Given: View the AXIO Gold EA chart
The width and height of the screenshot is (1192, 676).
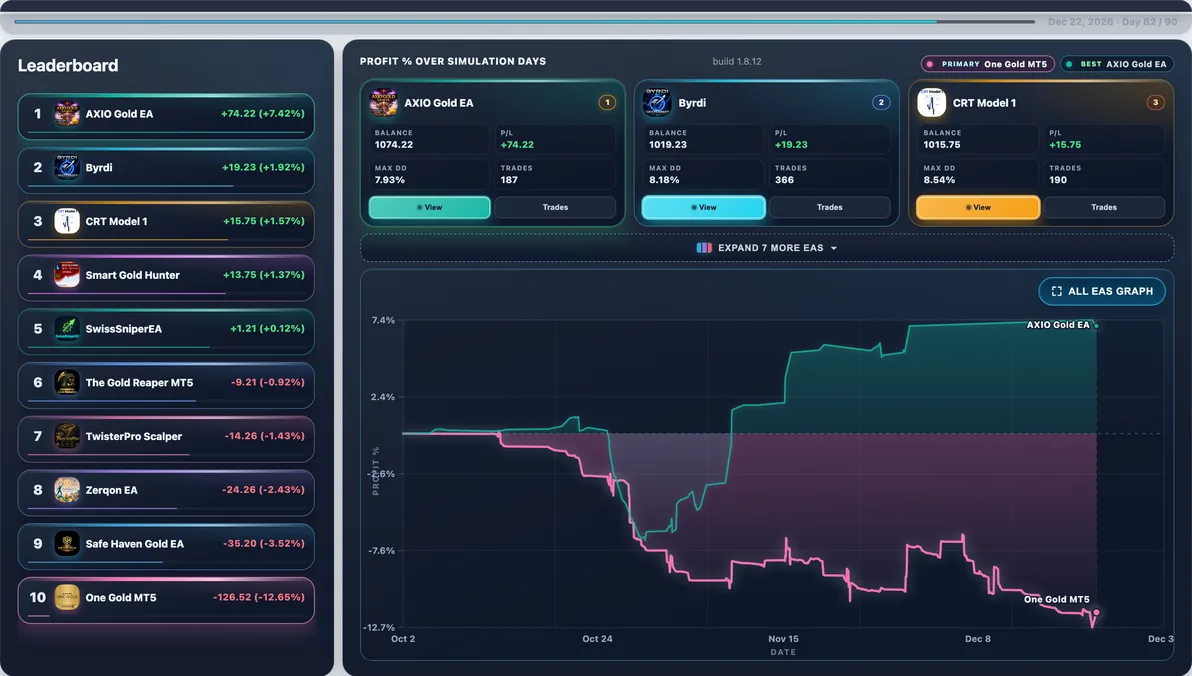Looking at the screenshot, I should [x=430, y=208].
